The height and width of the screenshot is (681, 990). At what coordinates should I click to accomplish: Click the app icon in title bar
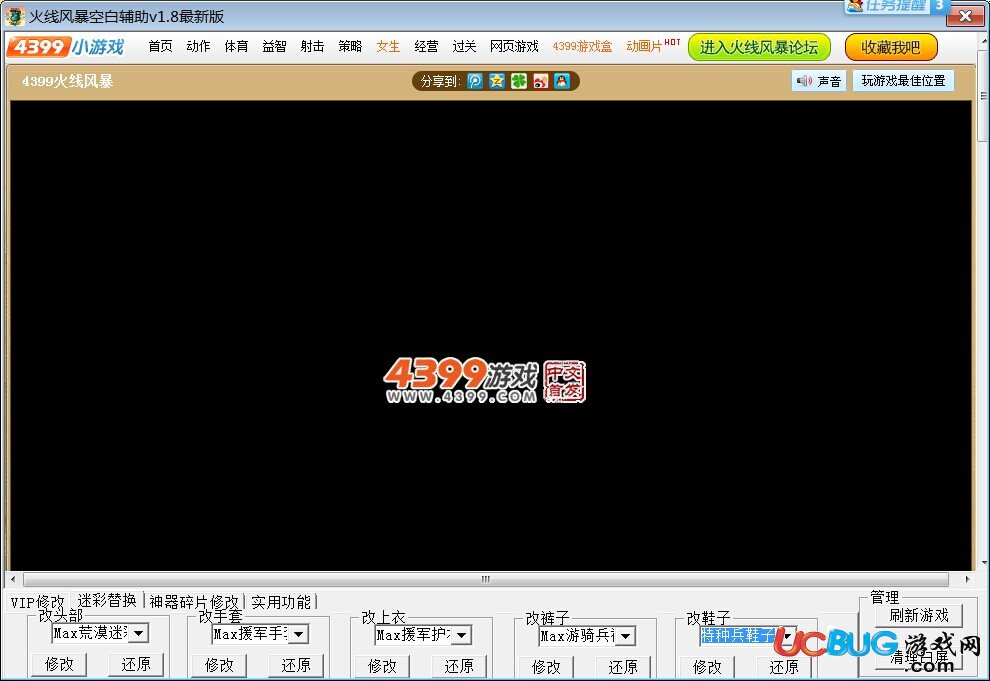15,16
